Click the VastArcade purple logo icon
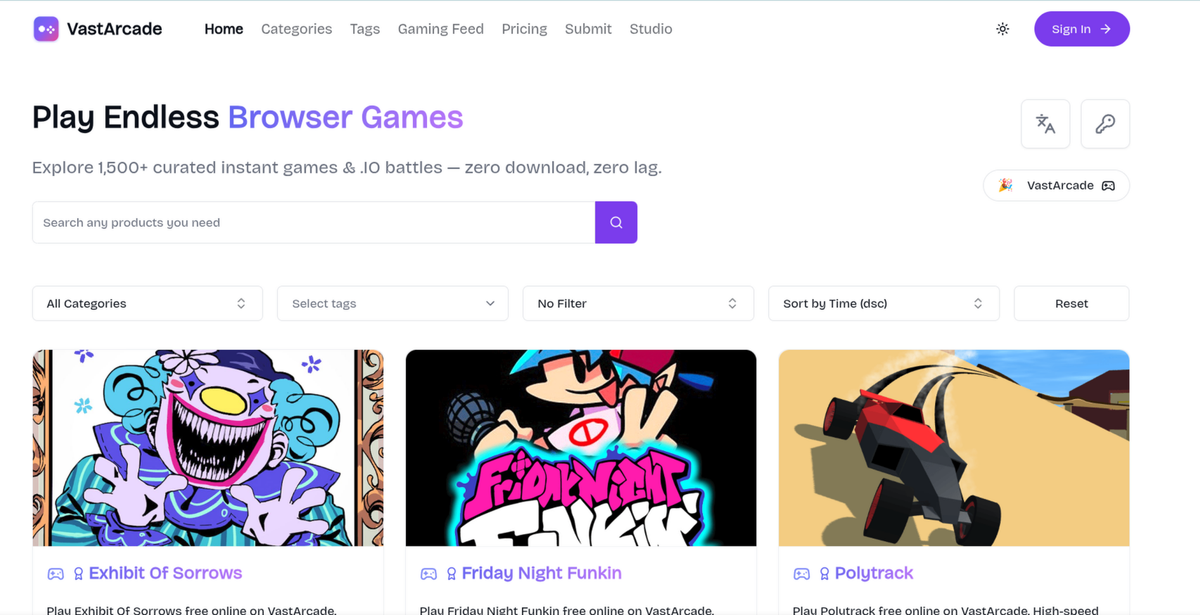The image size is (1200, 615). click(46, 29)
